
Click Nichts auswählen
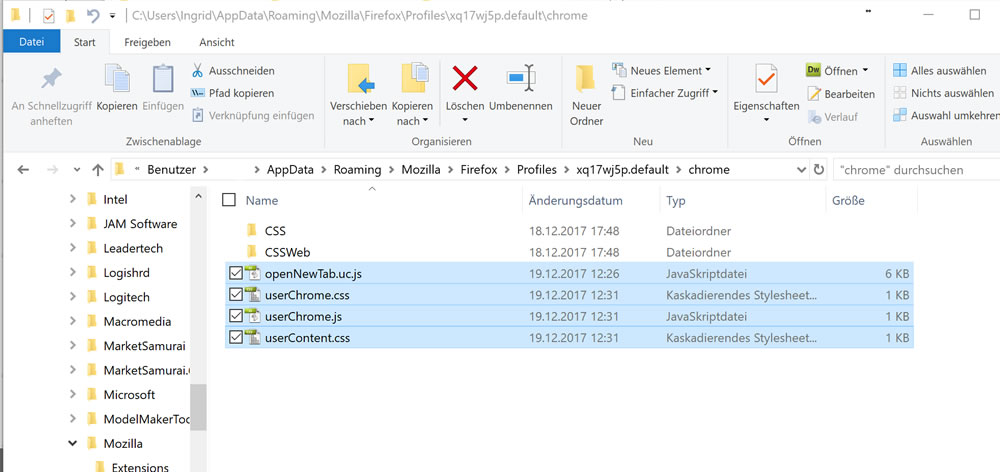[x=943, y=93]
